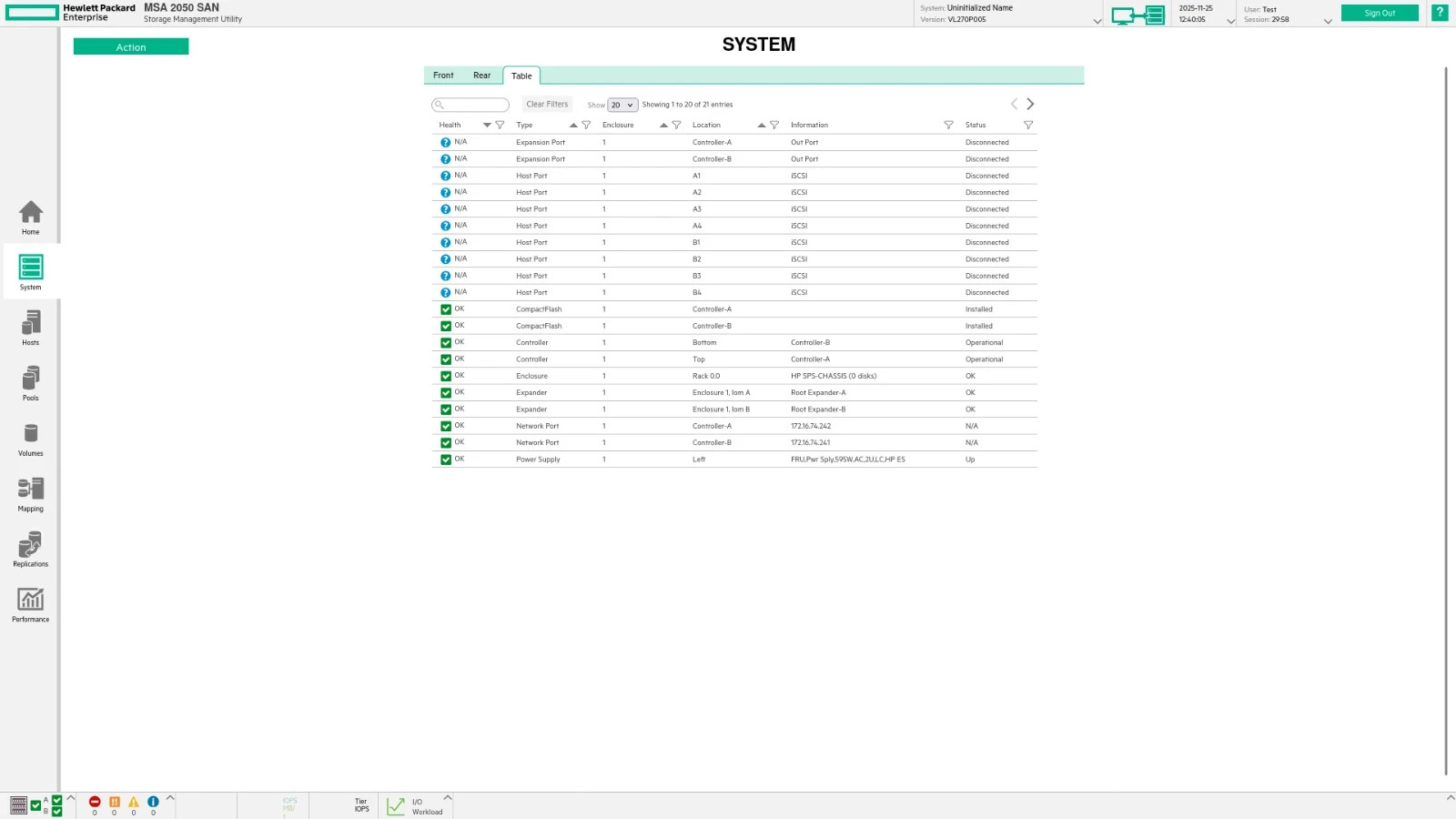Expand the controller health footer panel
This screenshot has height=819, width=1456.
71,798
